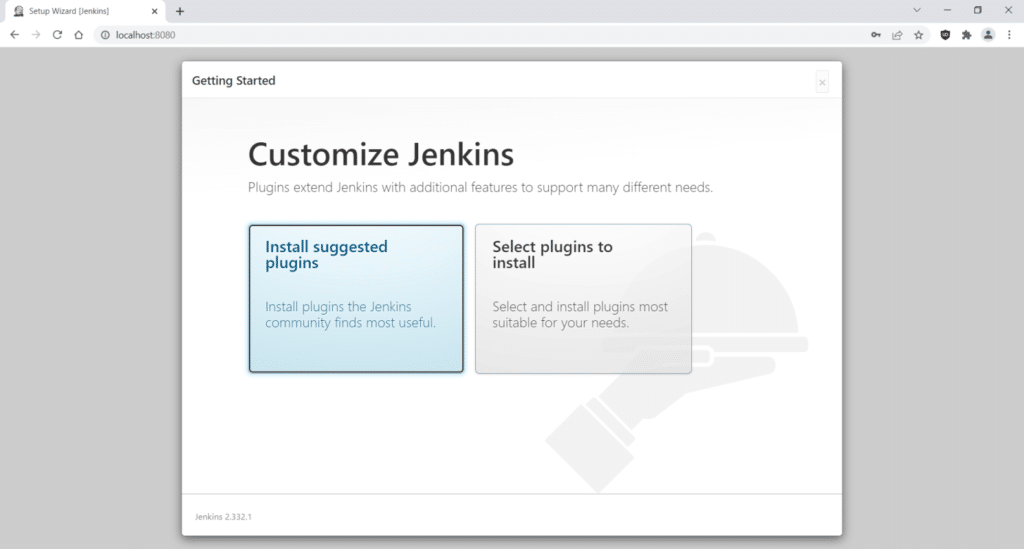Click the Jenkins 2.332.1 version text

223,516
